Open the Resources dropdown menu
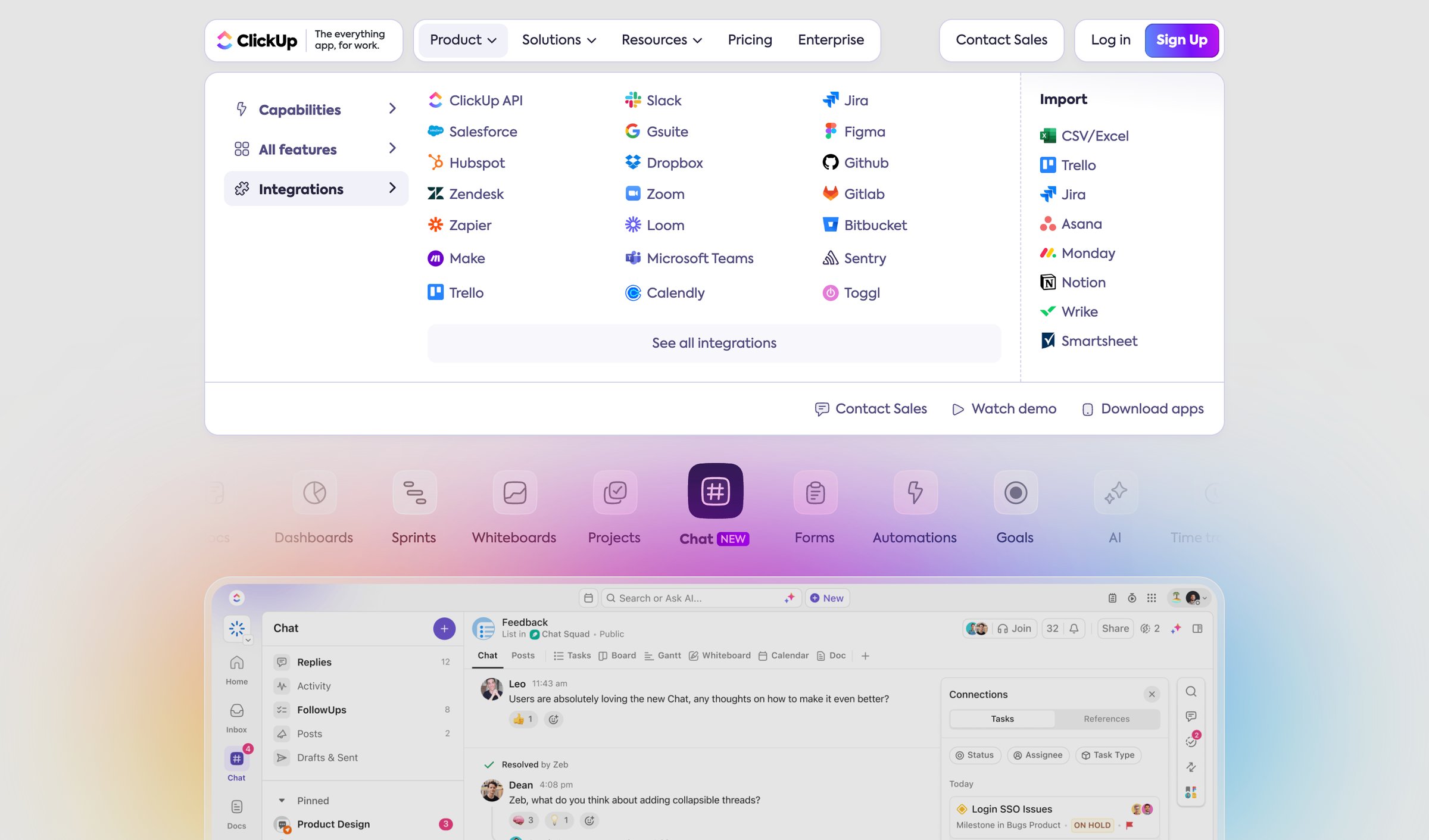The image size is (1429, 840). (x=662, y=40)
